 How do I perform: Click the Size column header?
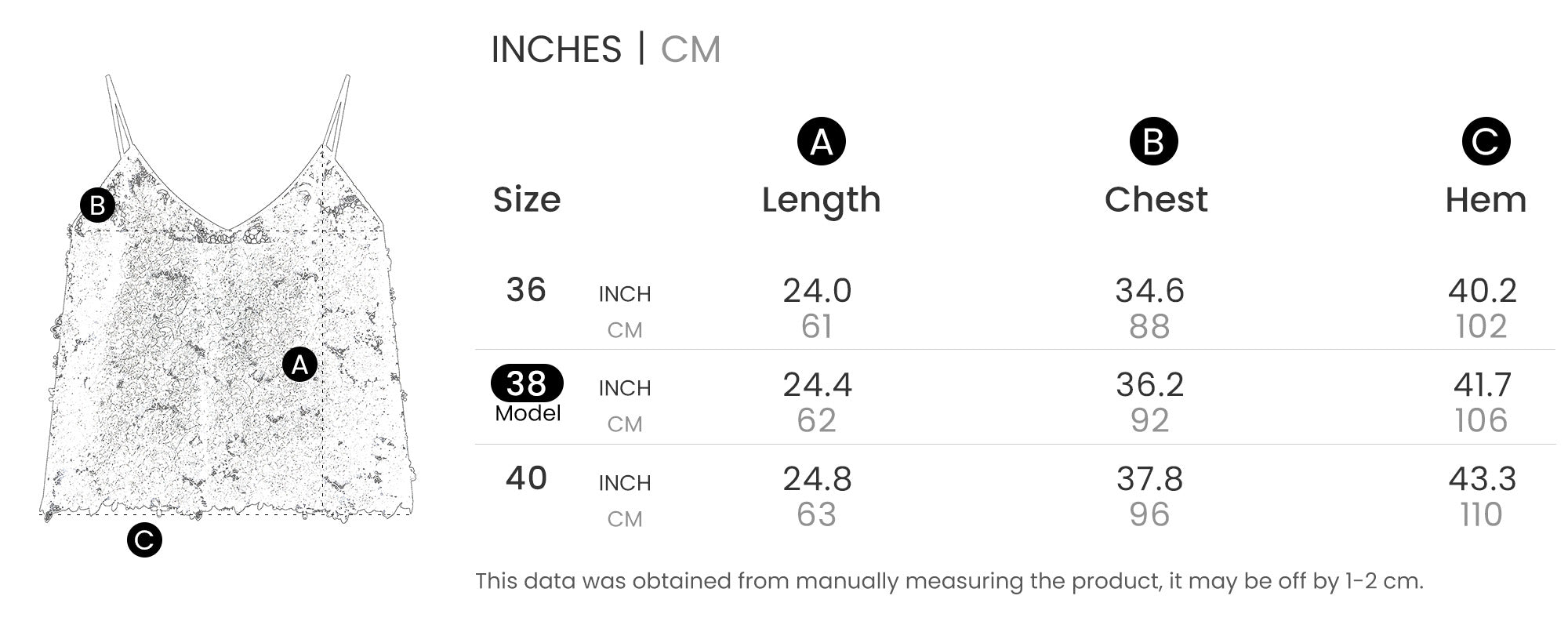click(x=527, y=200)
